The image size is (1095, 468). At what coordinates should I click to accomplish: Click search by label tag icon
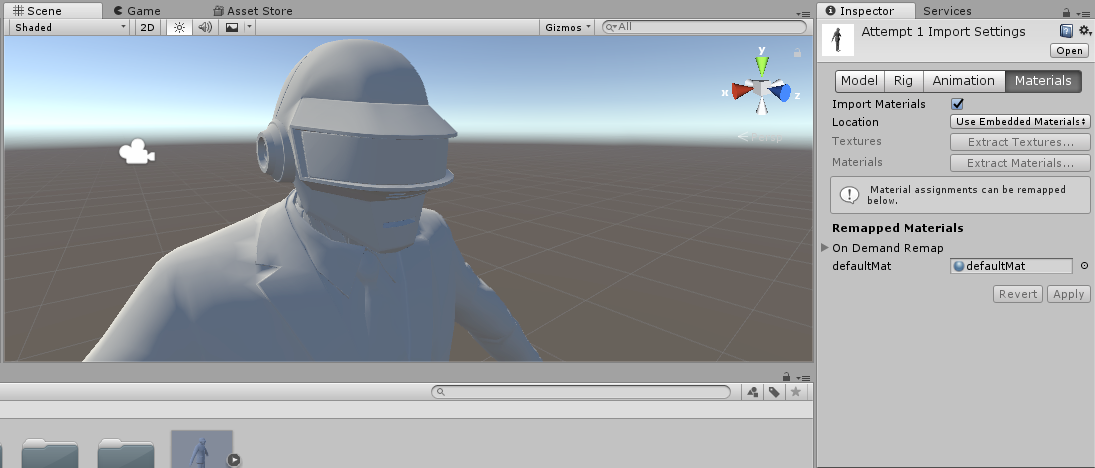[x=774, y=392]
